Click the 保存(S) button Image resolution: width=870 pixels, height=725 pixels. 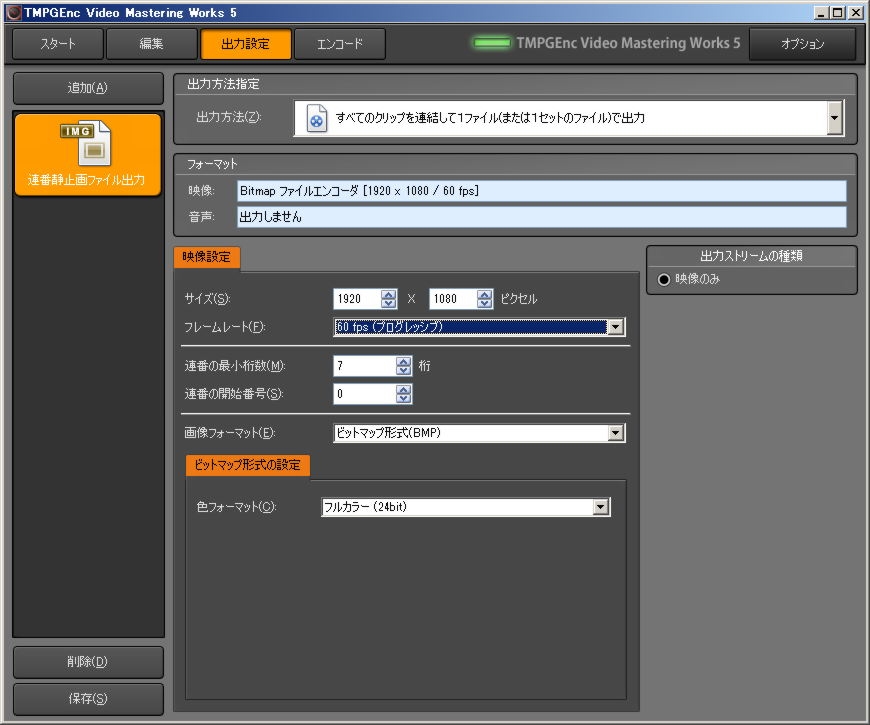pos(88,698)
